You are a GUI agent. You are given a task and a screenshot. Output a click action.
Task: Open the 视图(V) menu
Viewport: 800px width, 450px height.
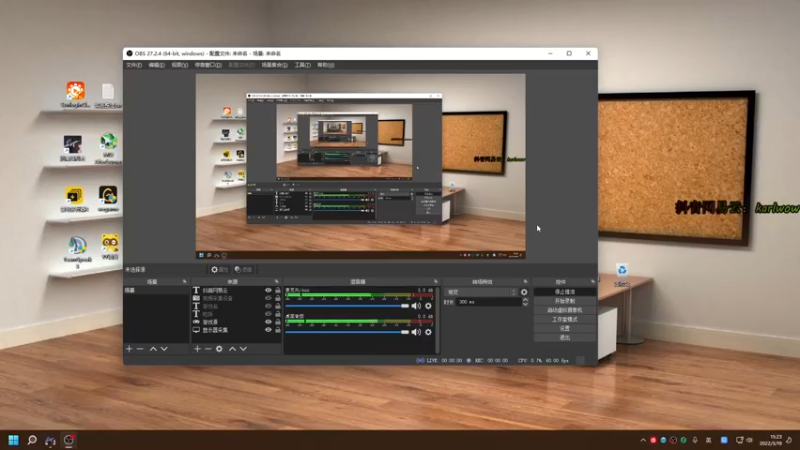click(x=180, y=65)
